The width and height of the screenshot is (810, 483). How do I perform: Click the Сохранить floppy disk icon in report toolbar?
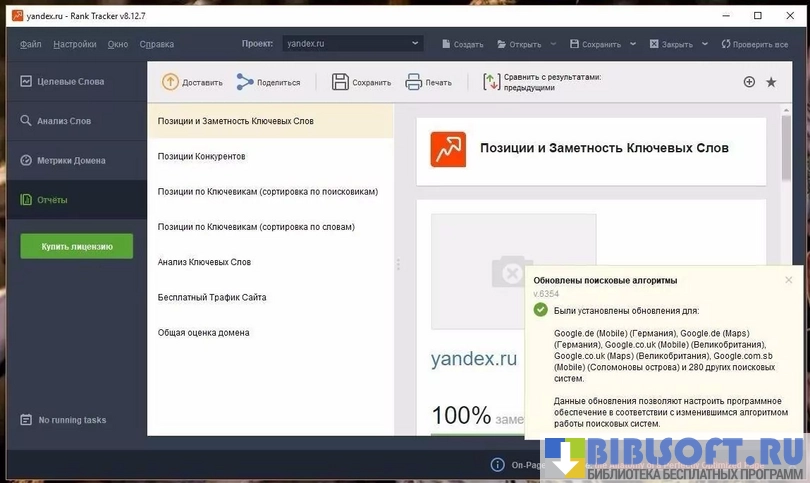point(340,82)
